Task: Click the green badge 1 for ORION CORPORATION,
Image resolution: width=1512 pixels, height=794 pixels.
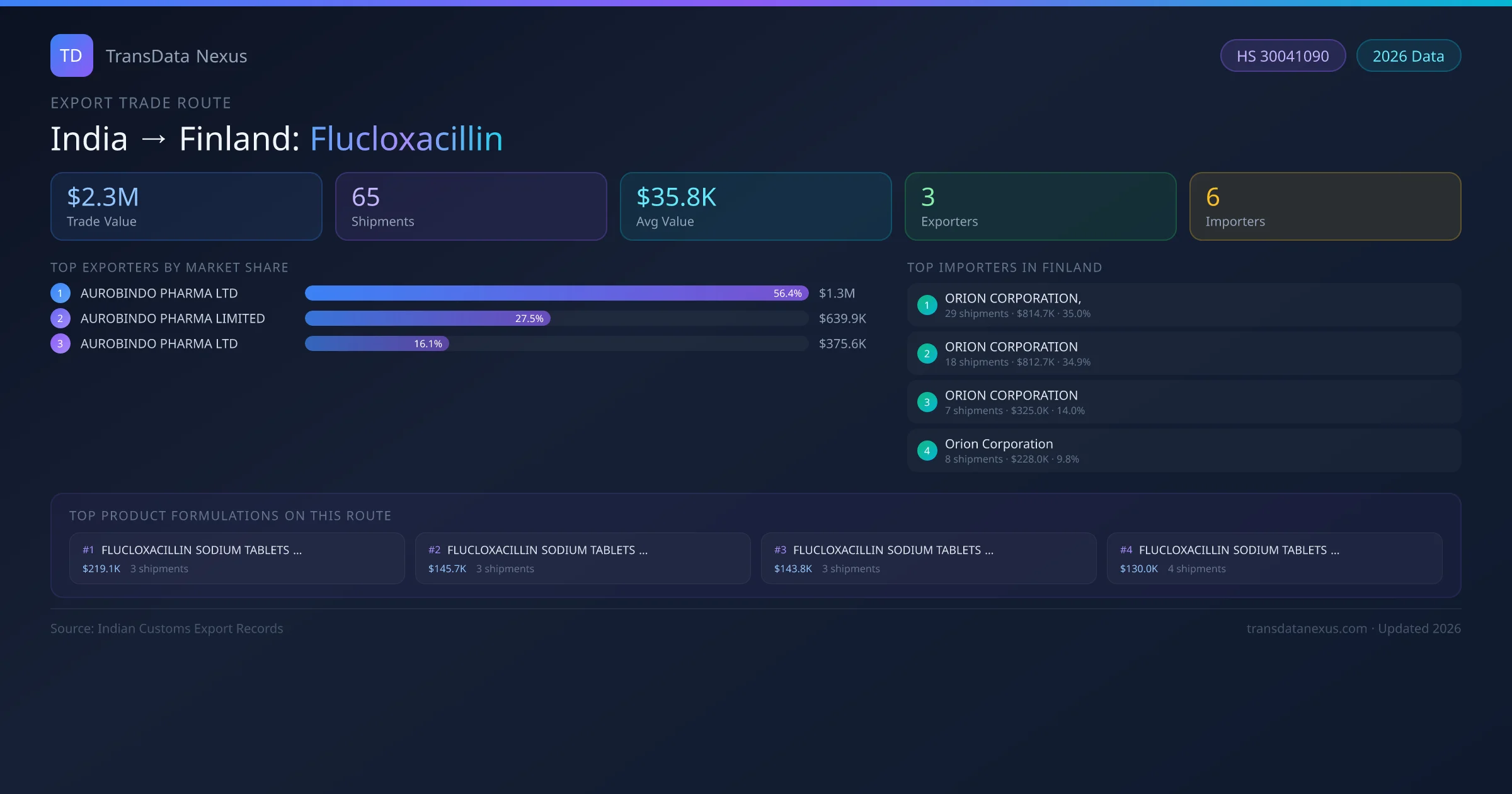Action: [x=927, y=304]
